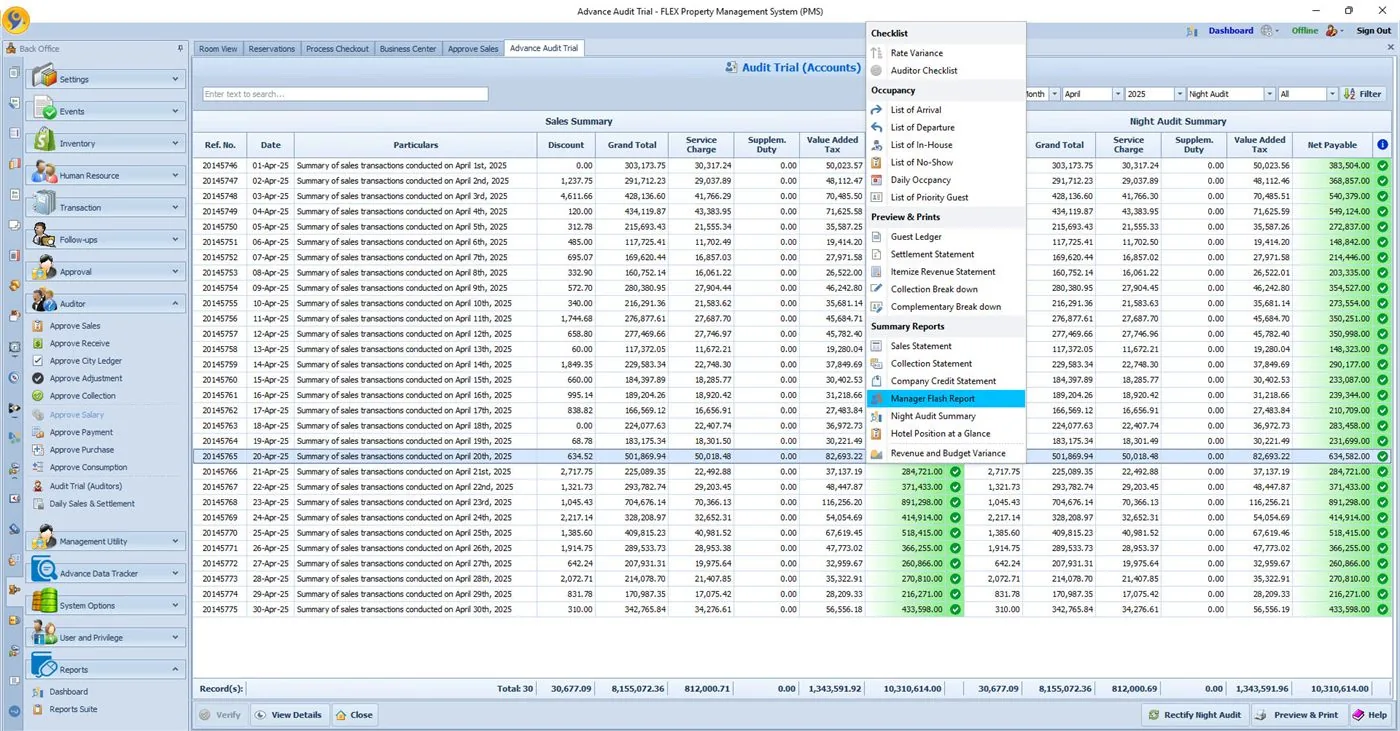1400x731 pixels.
Task: Click the Audit Trial (Auditors) icon
Action: 38,486
